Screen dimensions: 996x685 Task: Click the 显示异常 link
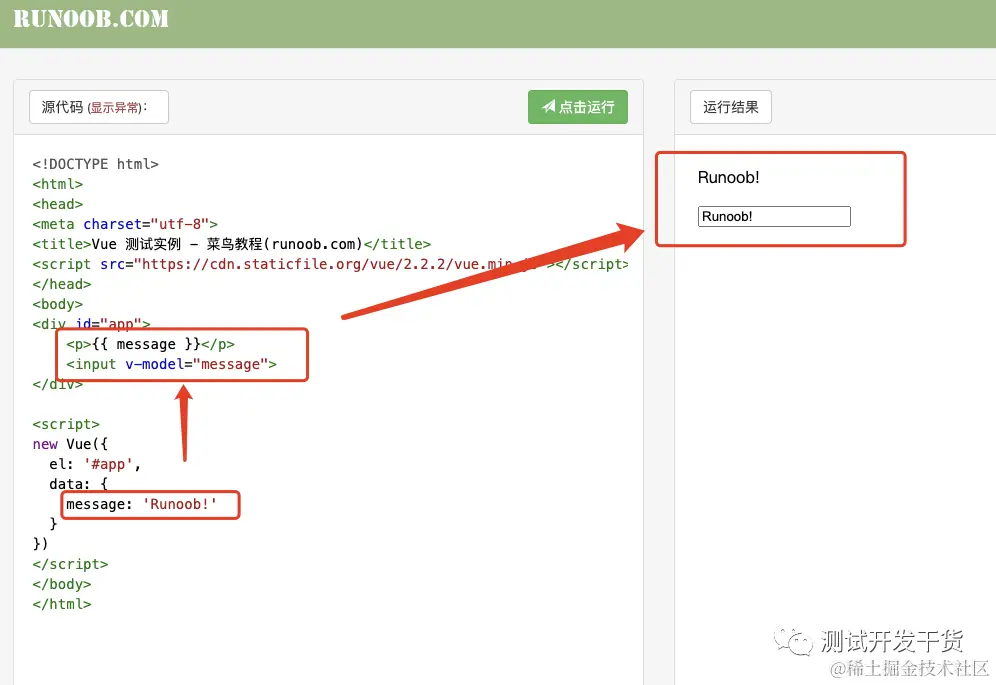114,107
